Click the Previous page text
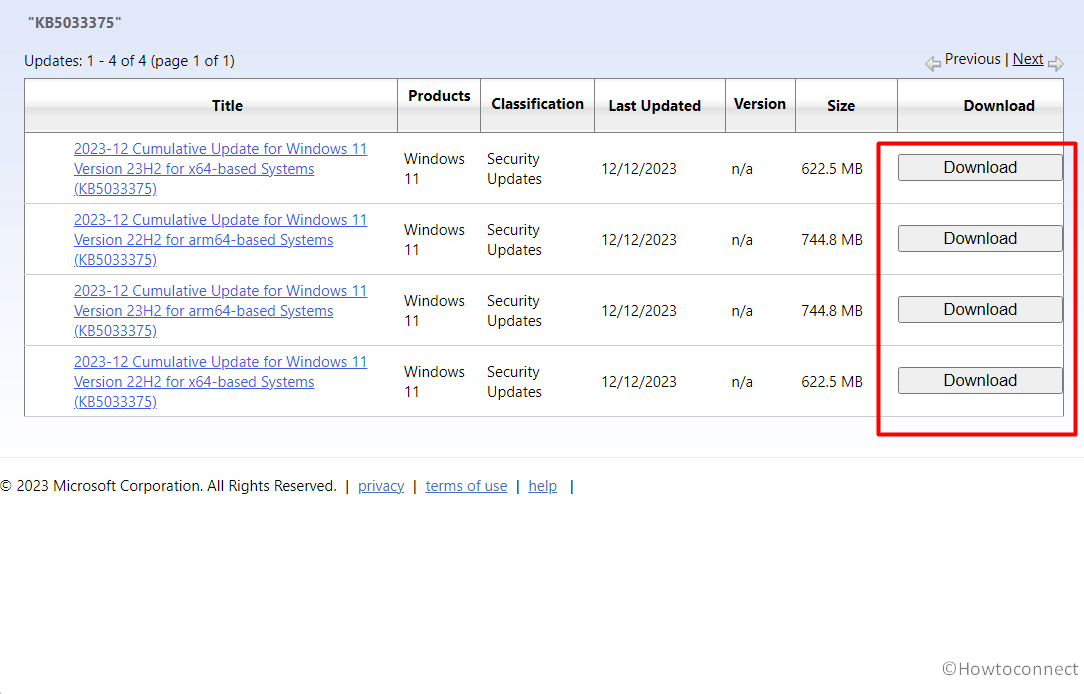 [x=972, y=59]
